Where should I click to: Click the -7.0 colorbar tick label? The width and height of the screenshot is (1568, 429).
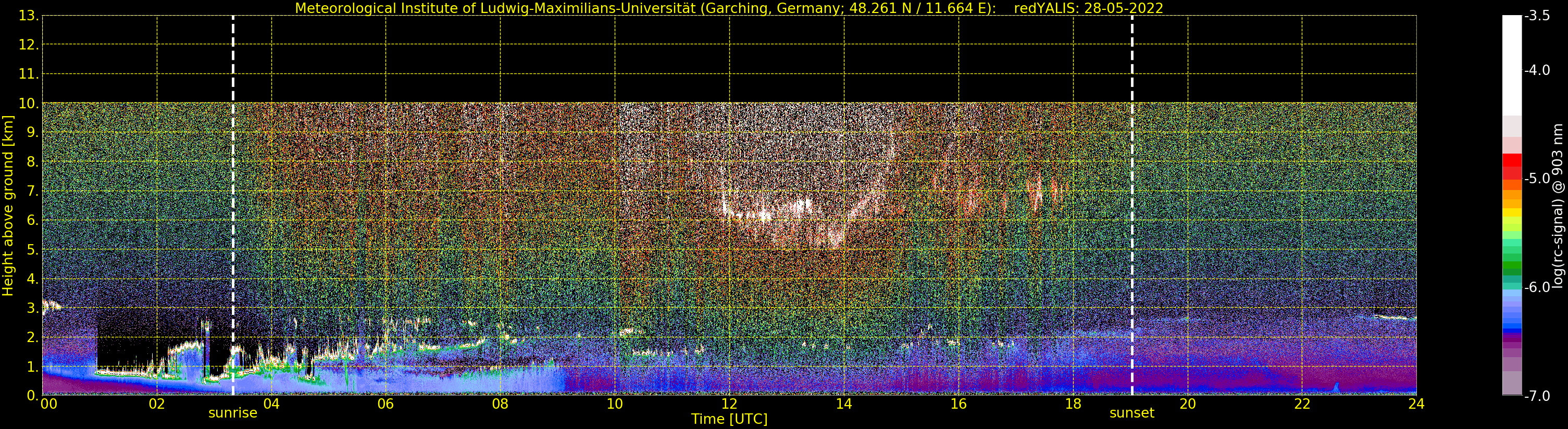(1538, 396)
